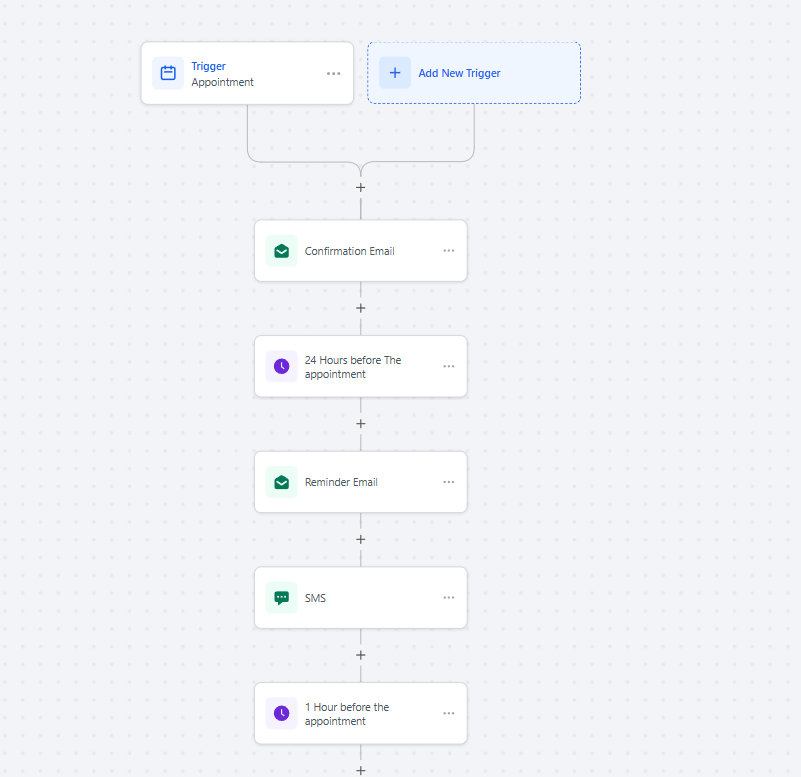
Task: Open Reminder Email three-dot menu
Action: [x=449, y=482]
